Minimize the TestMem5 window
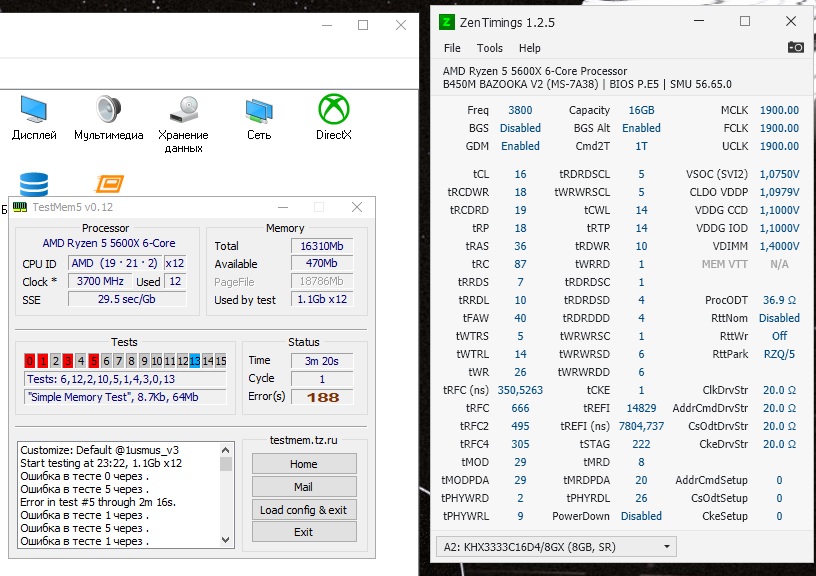This screenshot has height=576, width=816. [283, 207]
